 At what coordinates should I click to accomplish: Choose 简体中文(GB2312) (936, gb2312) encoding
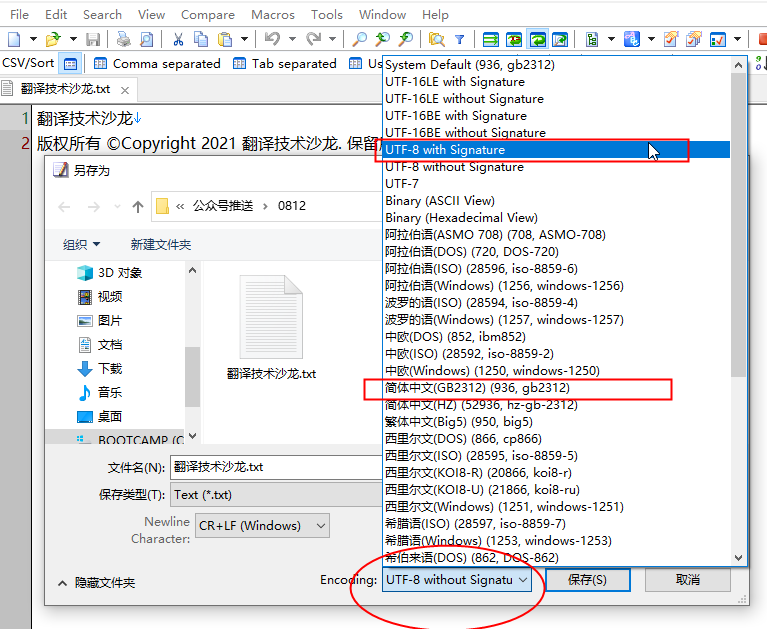(556, 388)
